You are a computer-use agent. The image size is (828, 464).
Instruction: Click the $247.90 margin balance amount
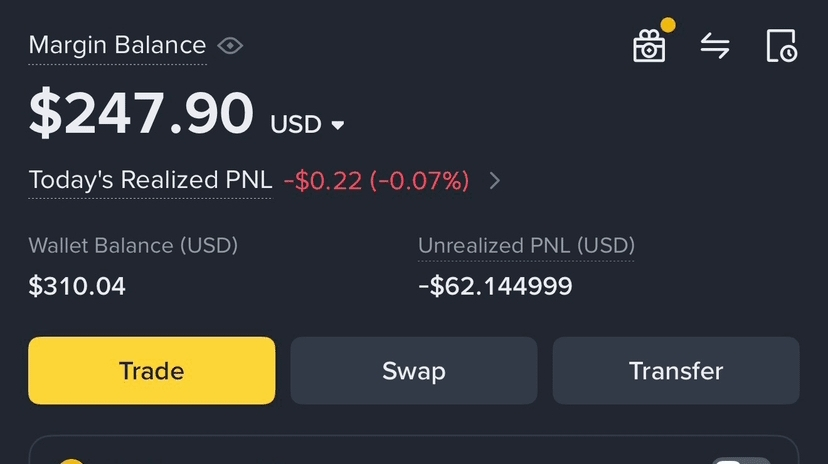pyautogui.click(x=141, y=113)
